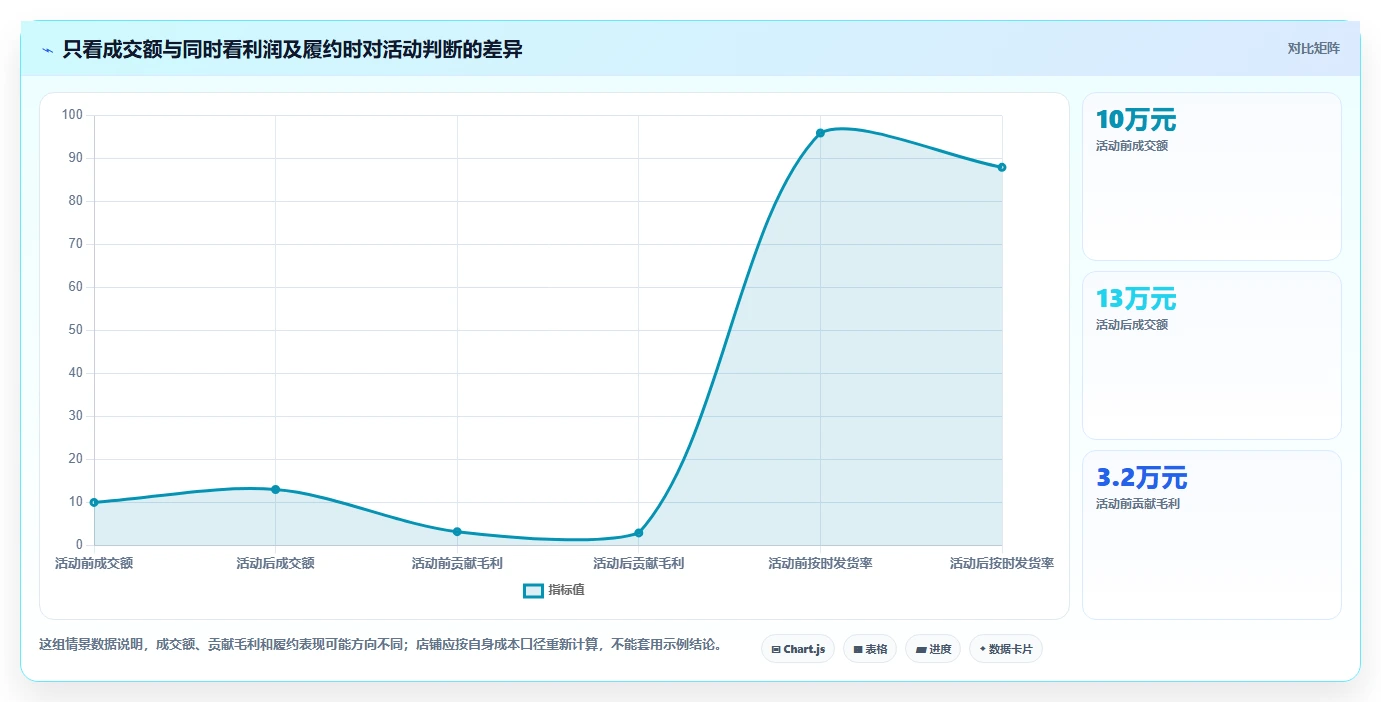Open the 3.2万元 活动前贡献毛利 card
The image size is (1381, 702).
1211,534
